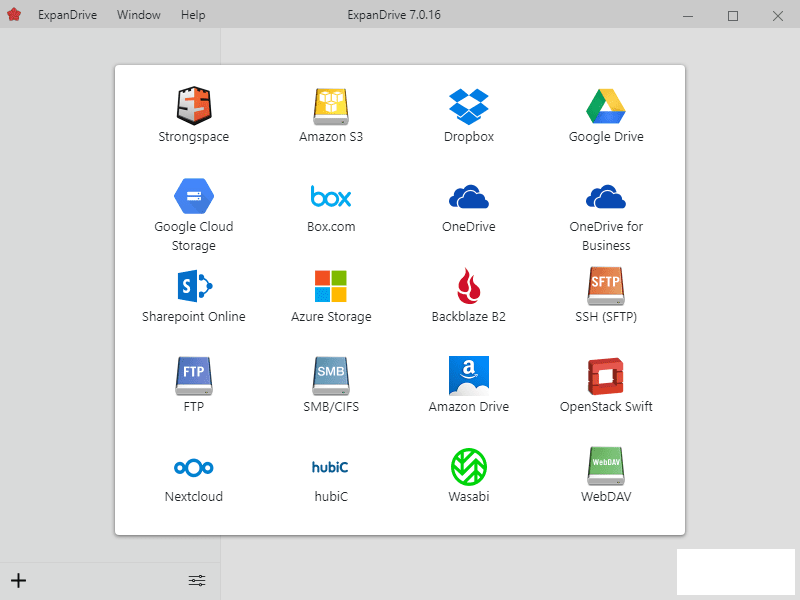
Task: Choose the Box.com logo
Action: (x=331, y=196)
